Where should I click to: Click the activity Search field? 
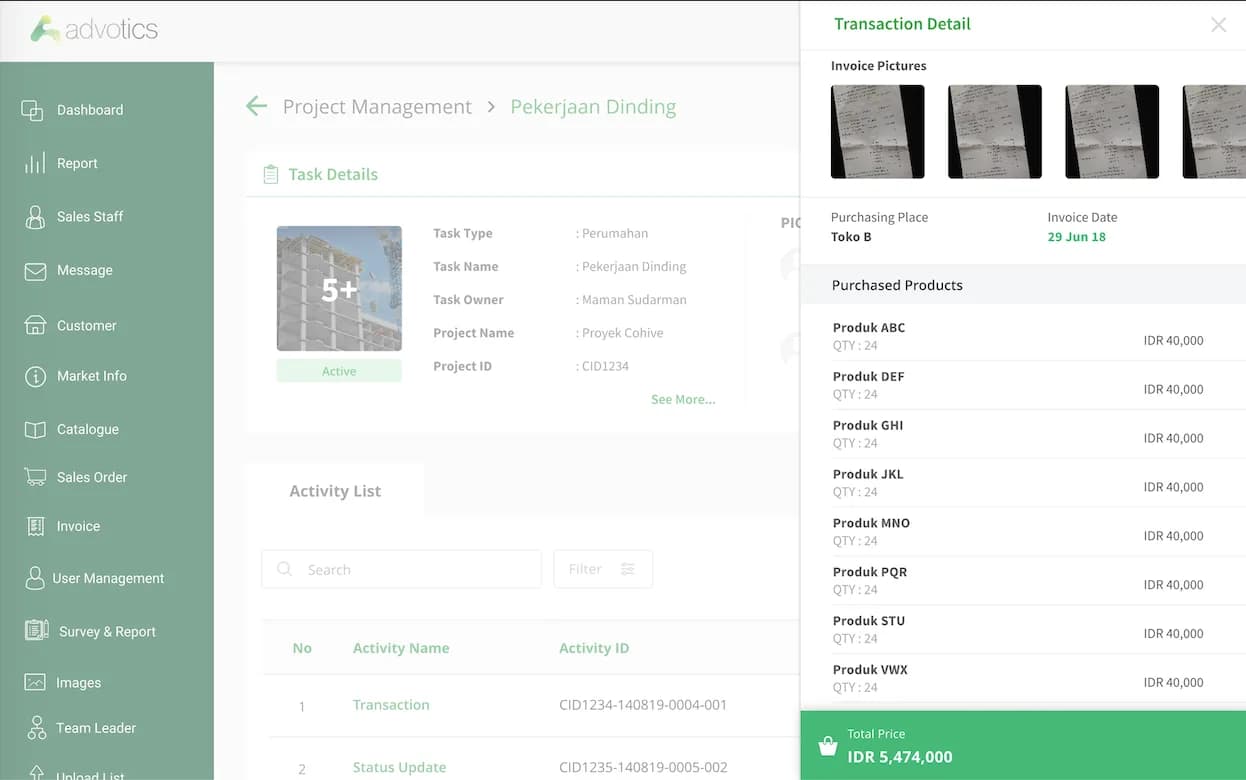coord(401,569)
